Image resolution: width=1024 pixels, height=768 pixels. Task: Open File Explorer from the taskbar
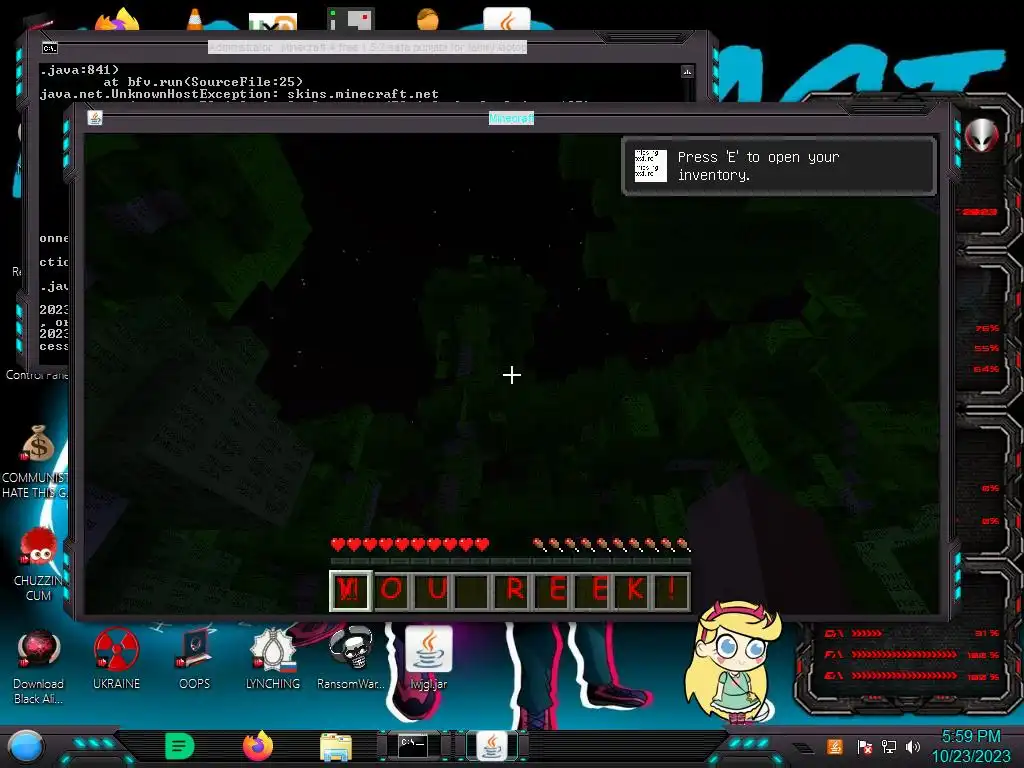point(336,747)
